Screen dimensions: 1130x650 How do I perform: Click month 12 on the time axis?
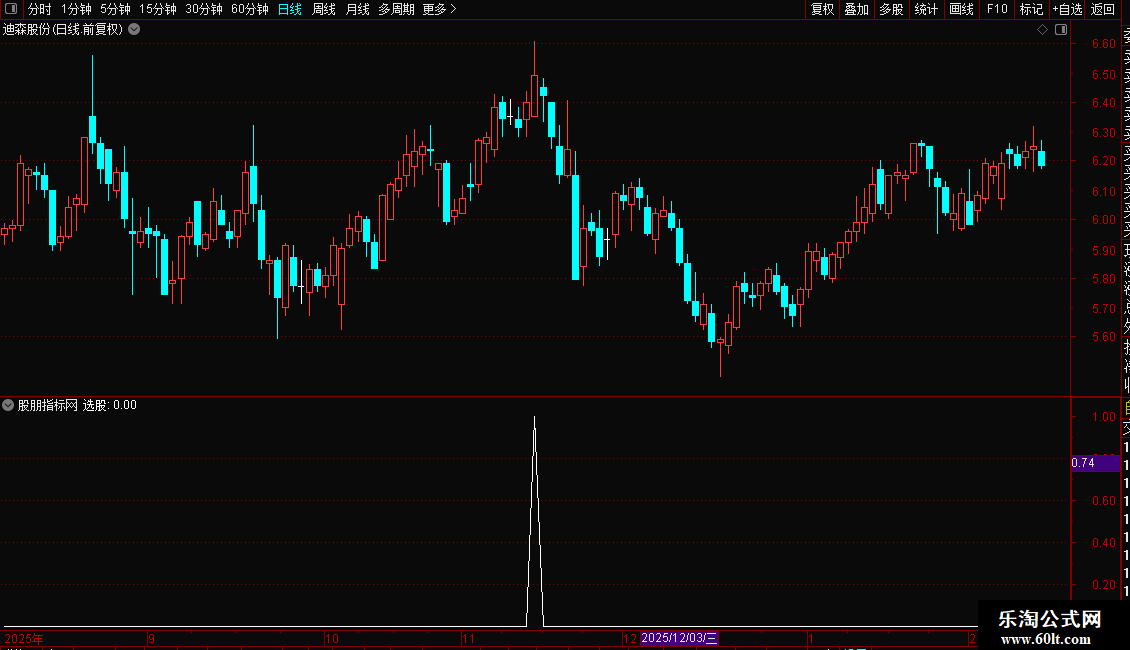[x=630, y=638]
